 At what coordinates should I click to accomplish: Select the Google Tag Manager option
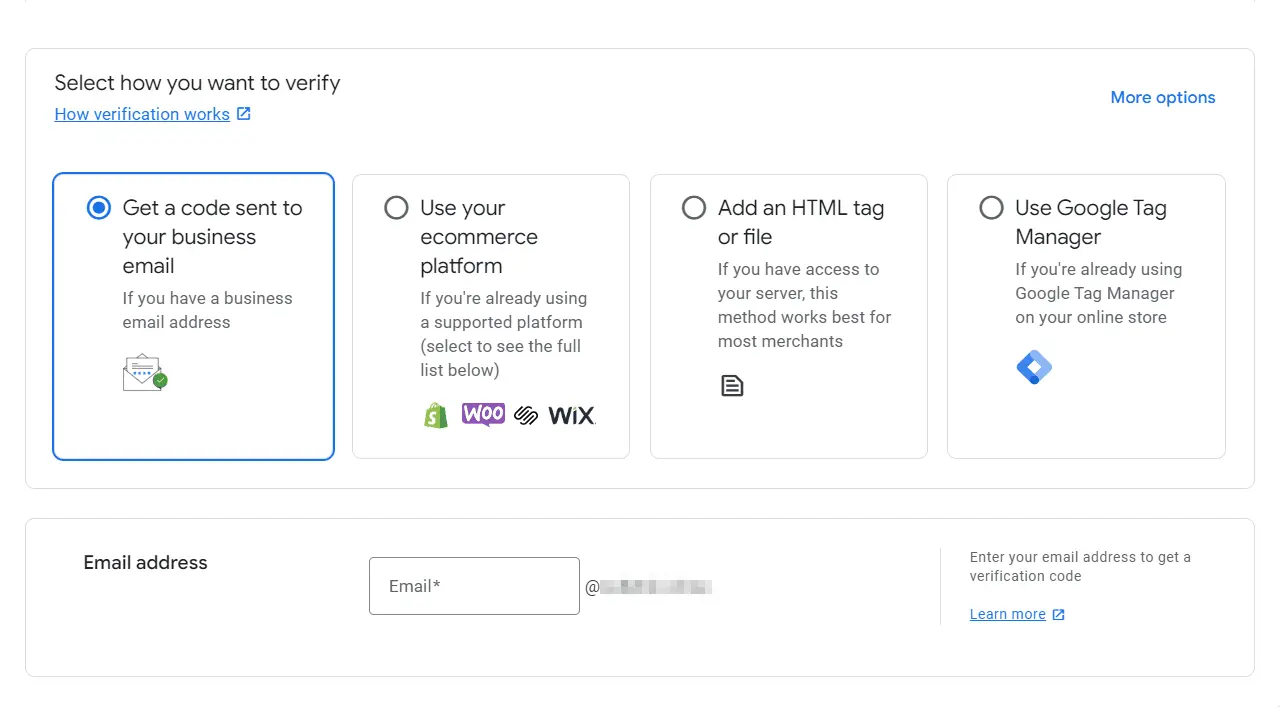991,208
